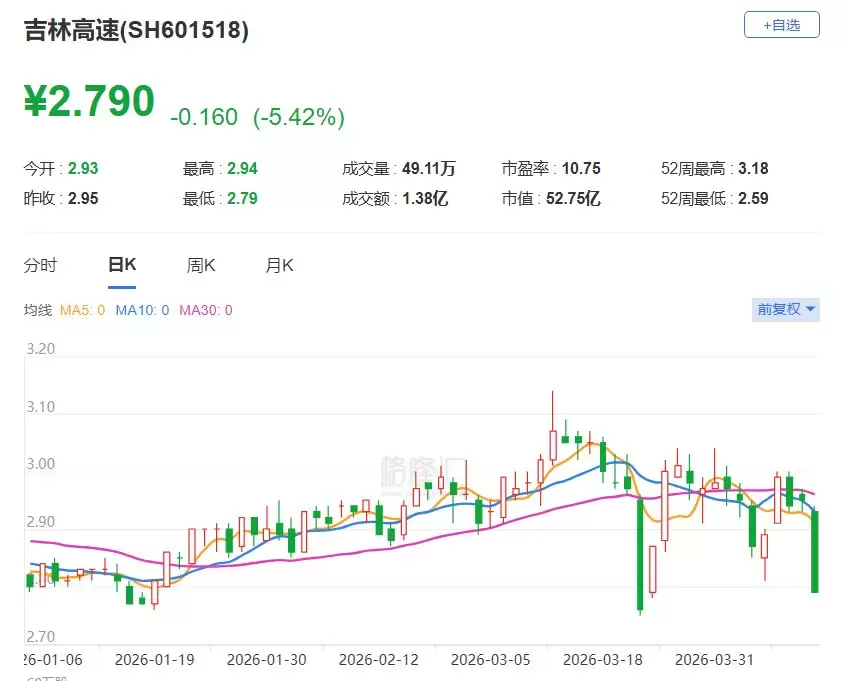Screen dimensions: 843x681
Task: Click the stock title 吉林高速(SH601518)
Action: point(135,31)
